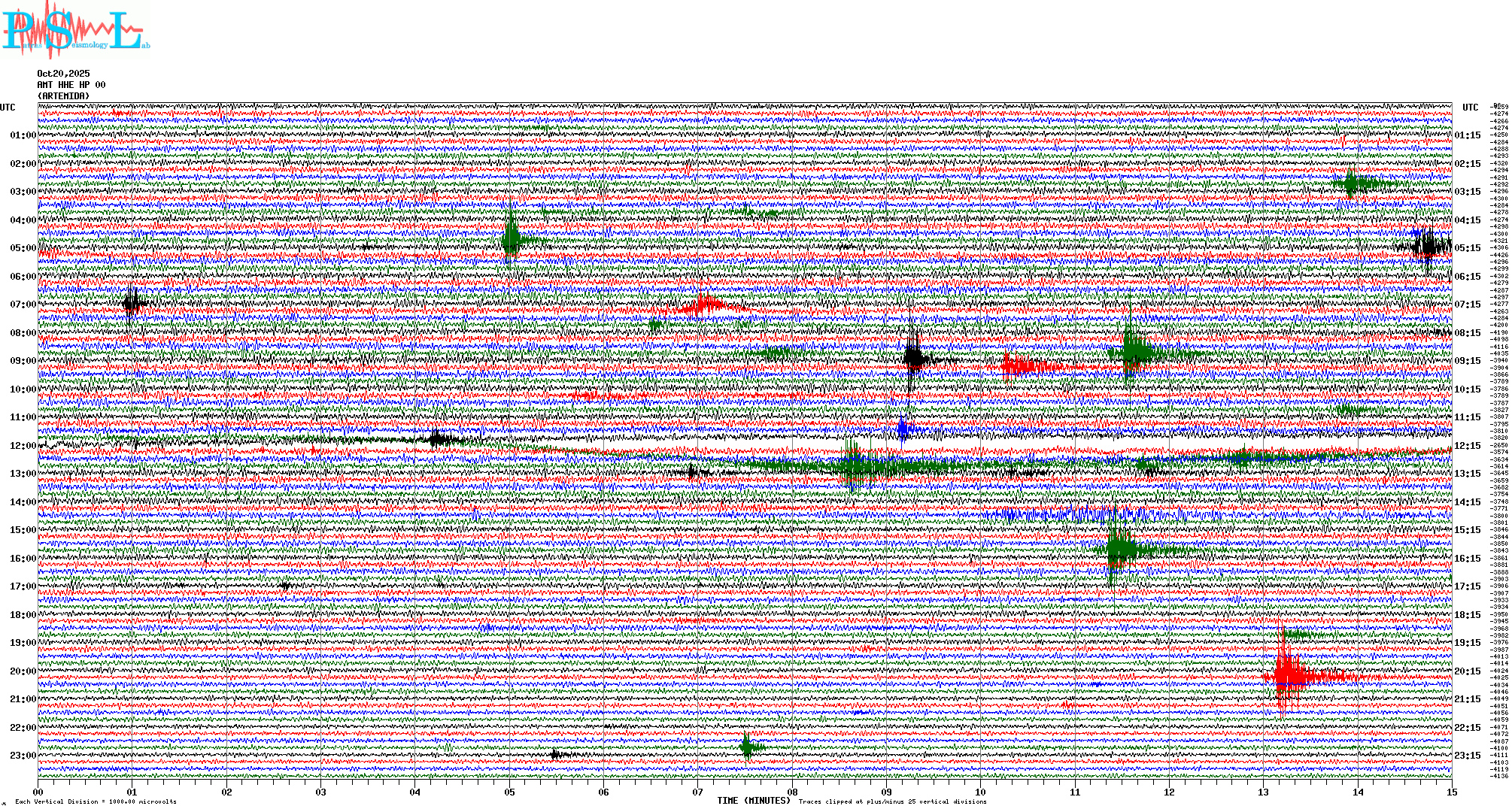Click the PSL seismology lab logo
Viewport: 1512px width, 812px height.
tap(75, 32)
